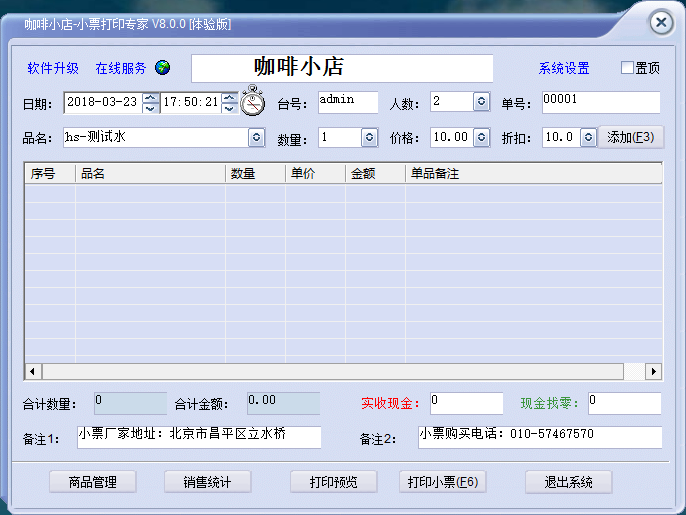Open the 价格 price dropdown
The width and height of the screenshot is (686, 515).
[481, 137]
